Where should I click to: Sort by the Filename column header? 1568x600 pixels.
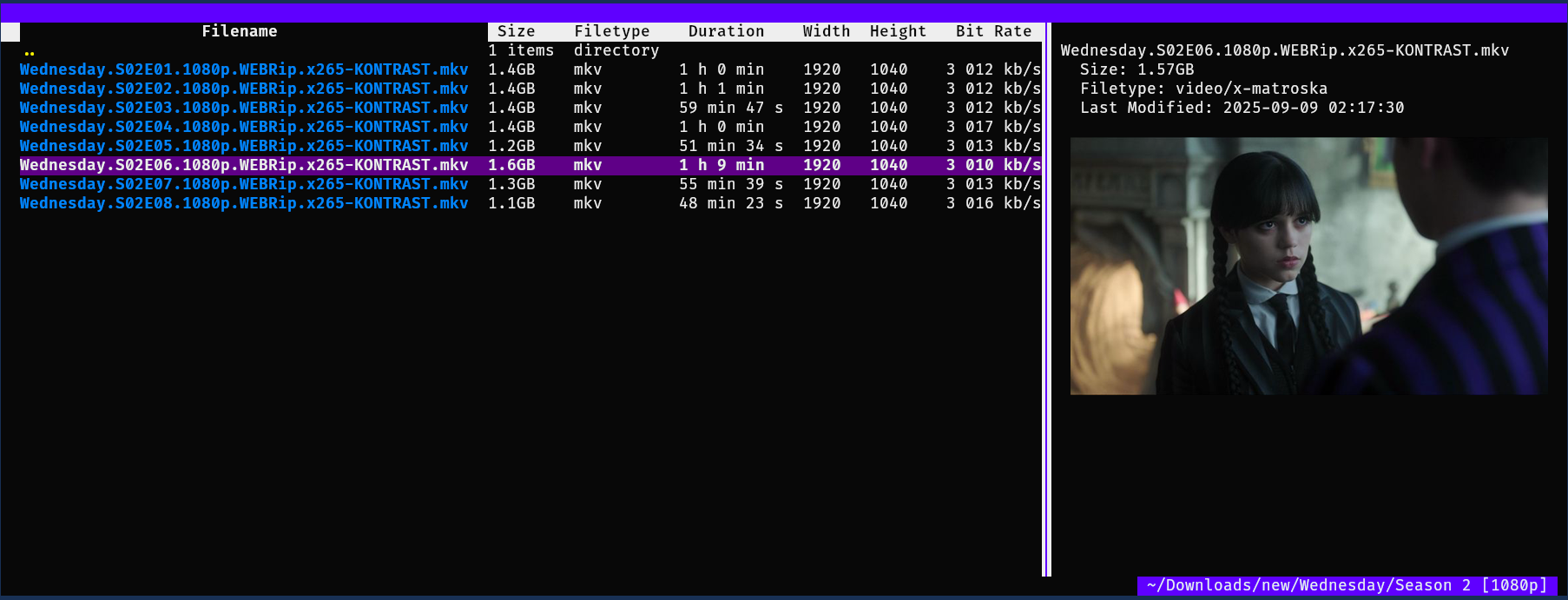coord(240,31)
